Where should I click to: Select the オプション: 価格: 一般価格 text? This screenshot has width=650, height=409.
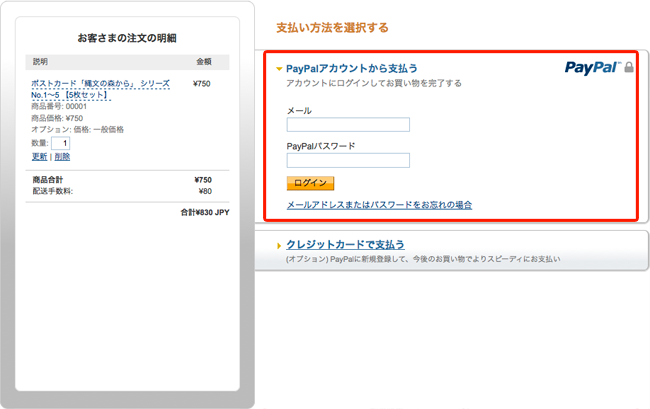(x=78, y=130)
